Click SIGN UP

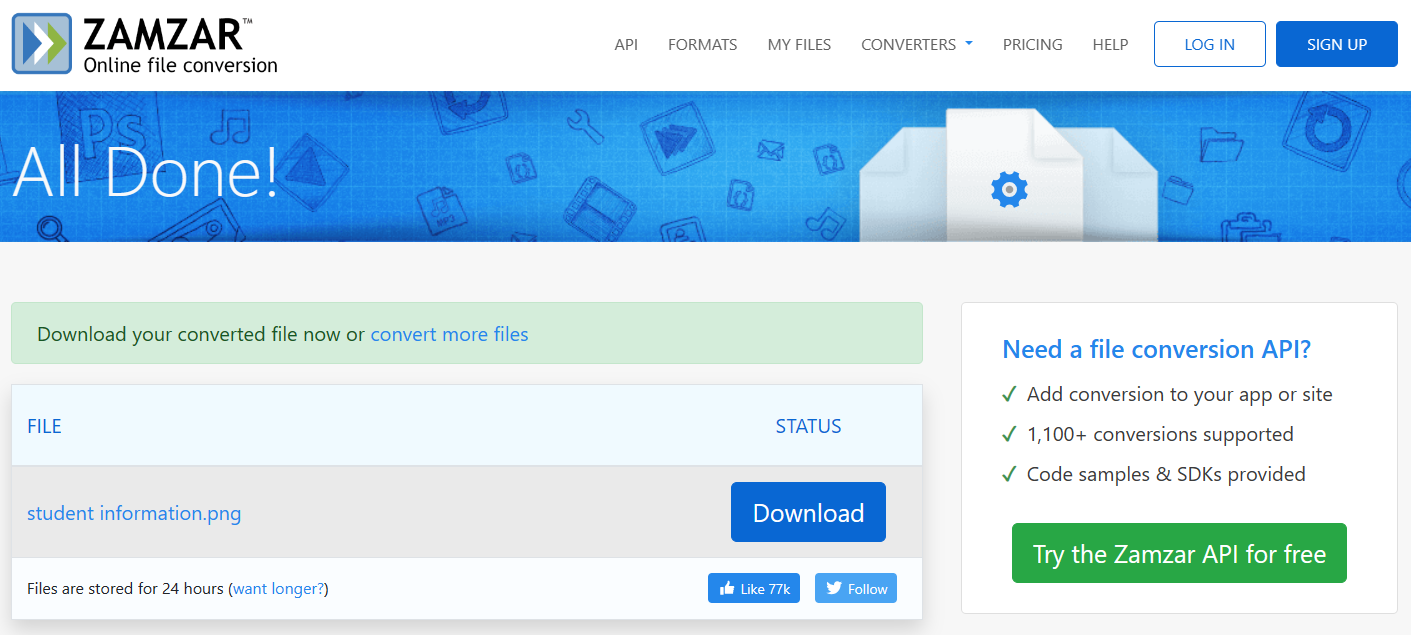click(x=1336, y=43)
